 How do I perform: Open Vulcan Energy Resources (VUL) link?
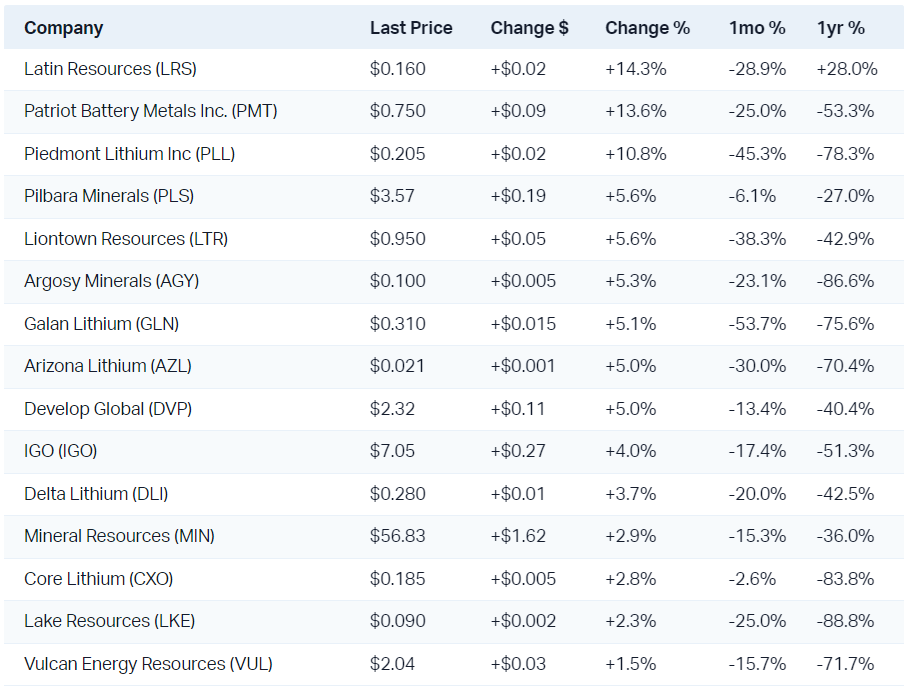(148, 664)
